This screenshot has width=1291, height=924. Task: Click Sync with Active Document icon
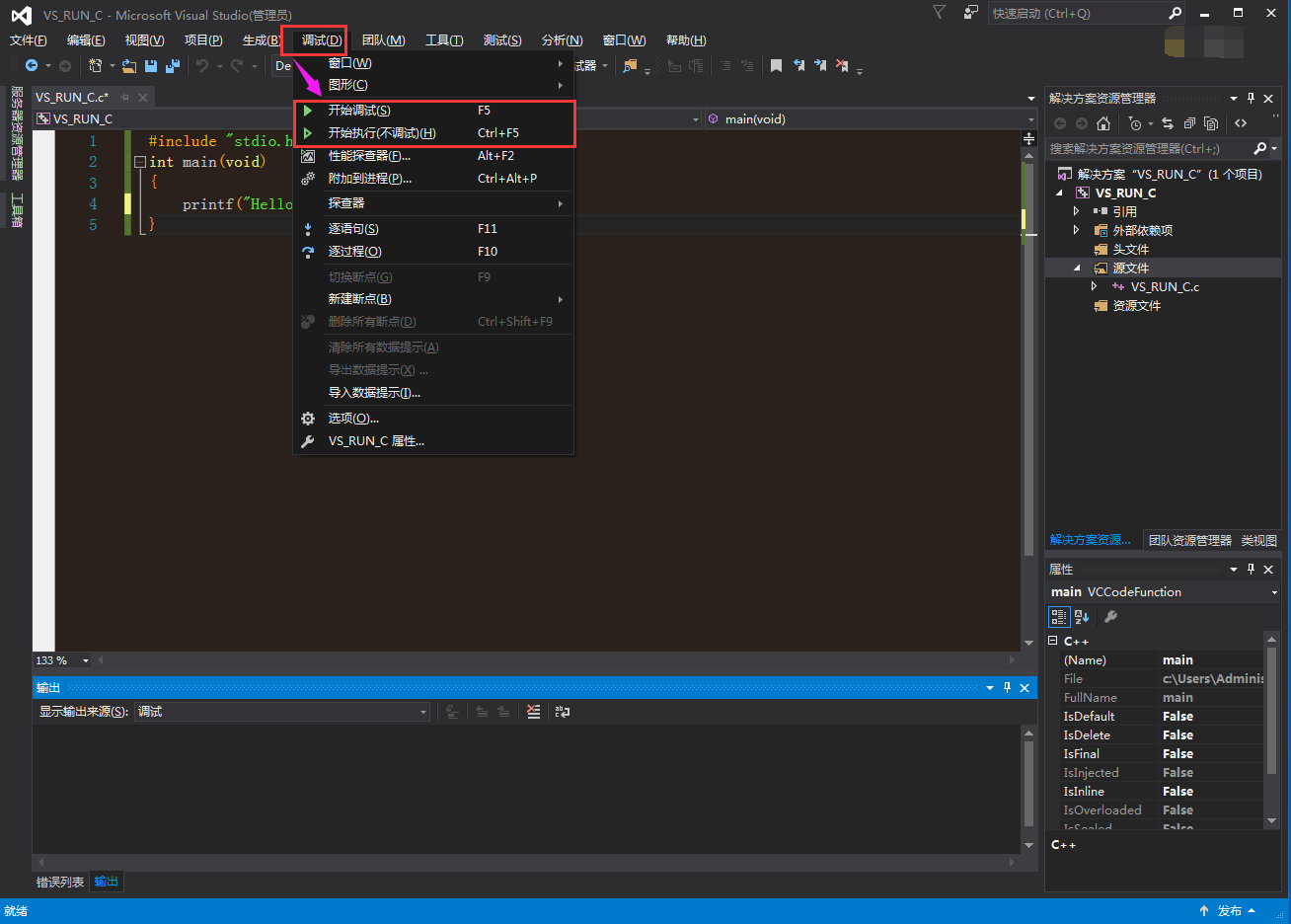pos(1168,123)
